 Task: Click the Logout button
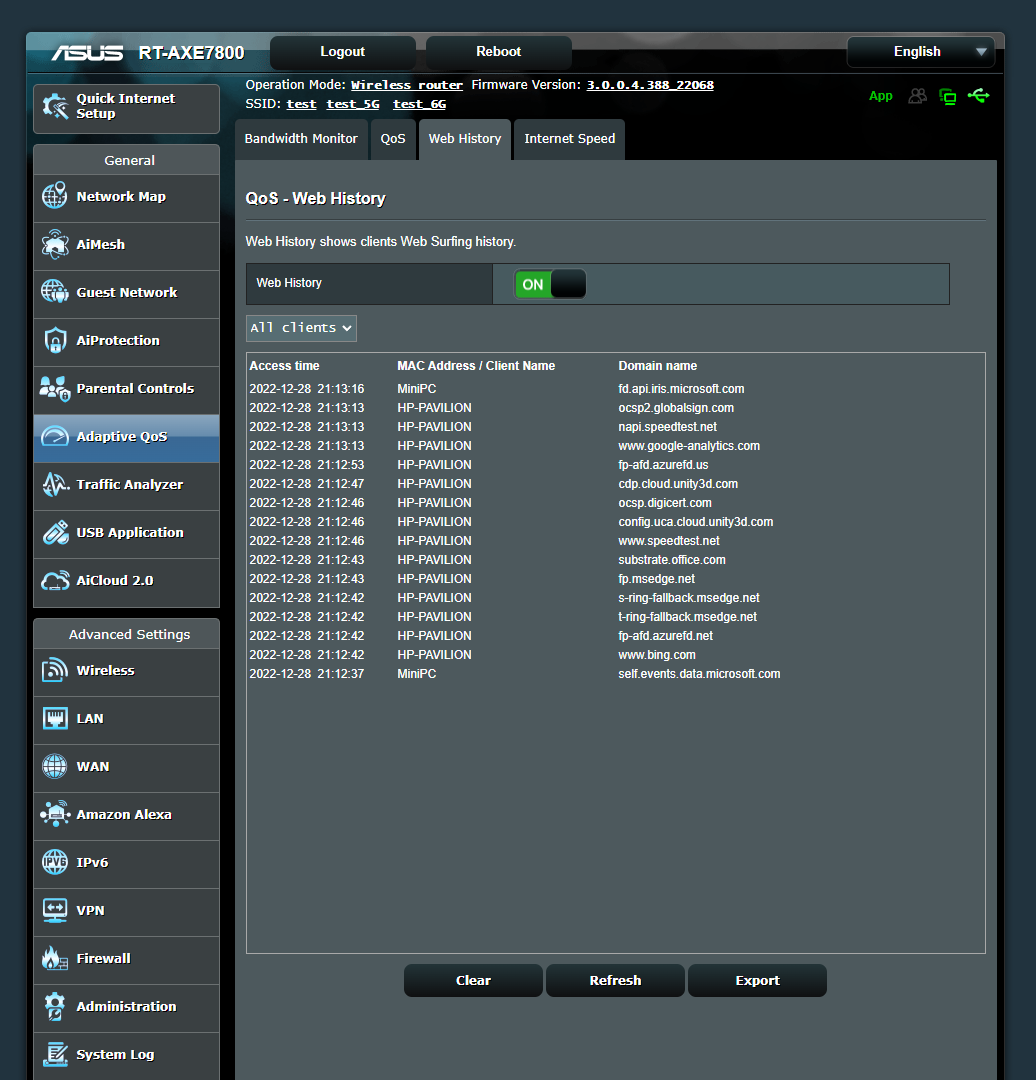[342, 52]
